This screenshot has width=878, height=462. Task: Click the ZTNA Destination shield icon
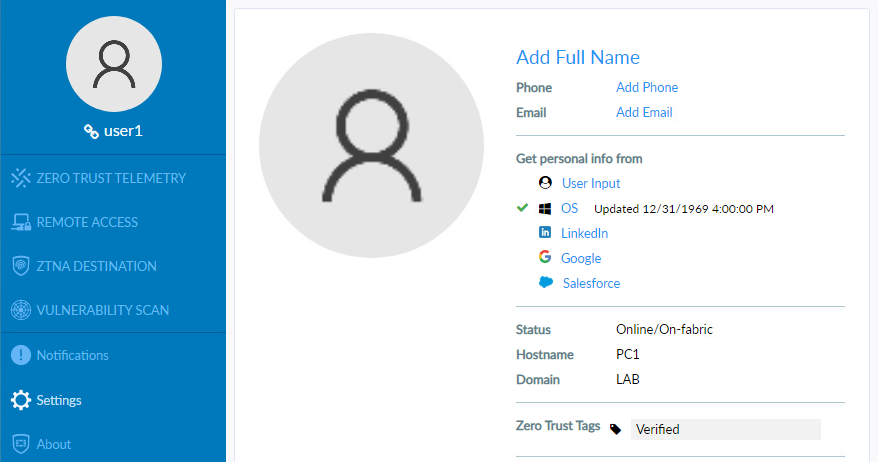(21, 266)
